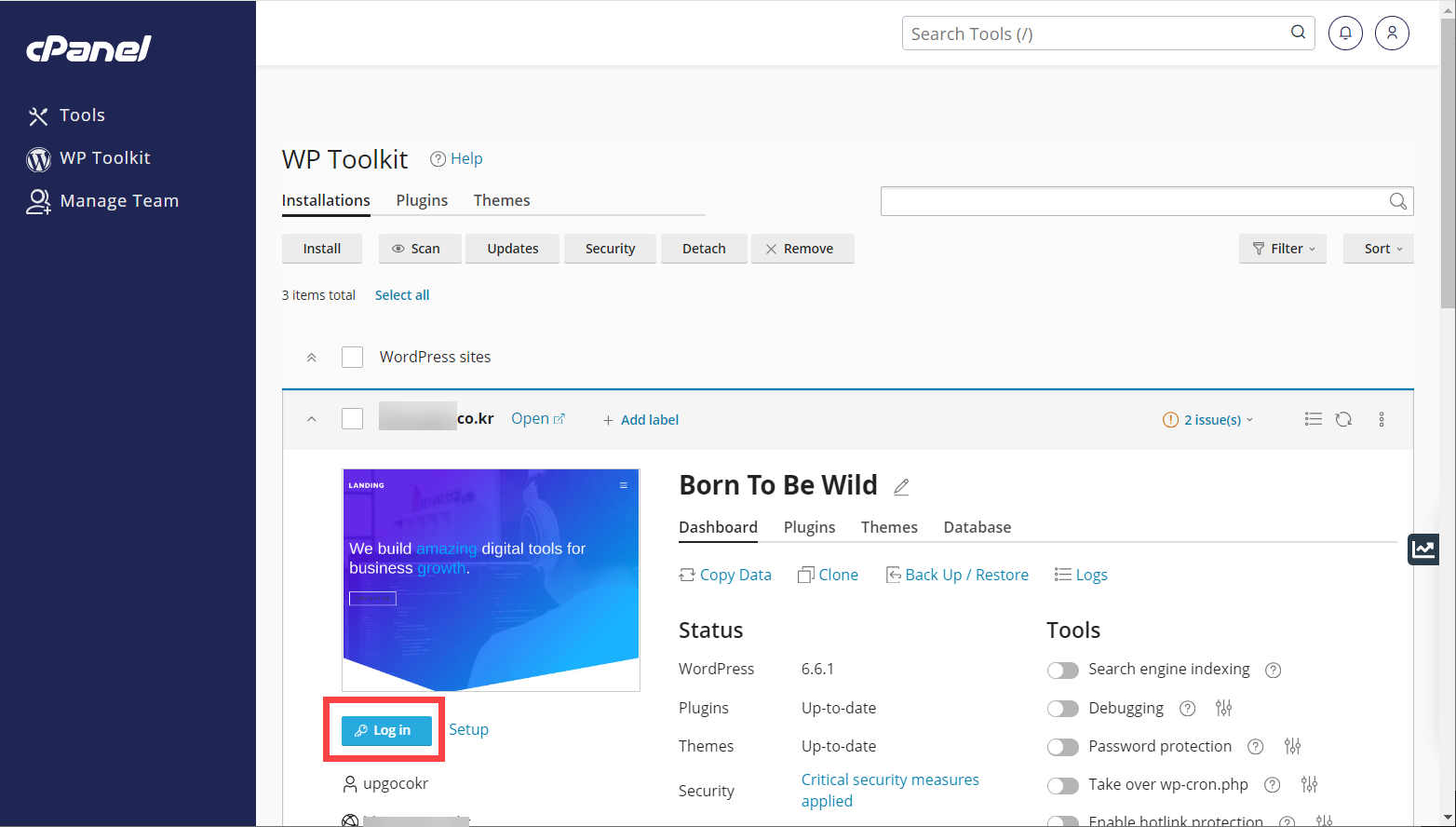Click the Log in button

[x=386, y=731]
